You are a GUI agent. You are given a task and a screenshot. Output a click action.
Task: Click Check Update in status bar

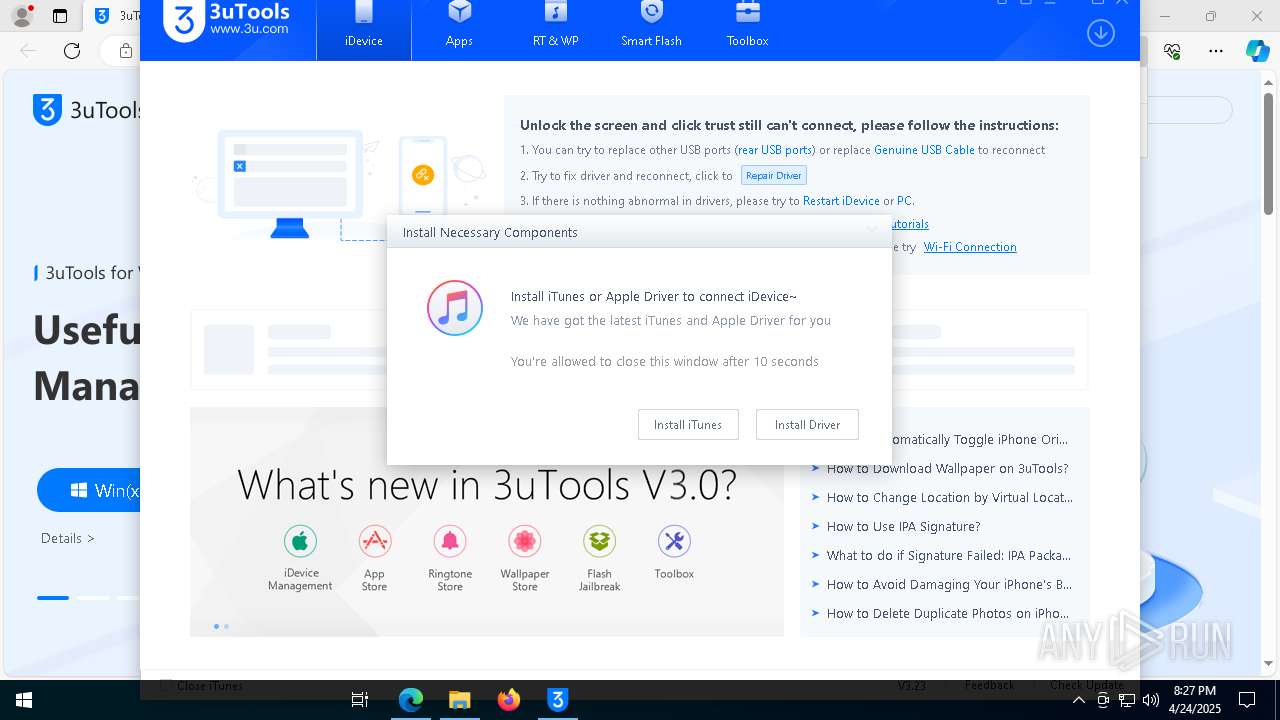1086,686
